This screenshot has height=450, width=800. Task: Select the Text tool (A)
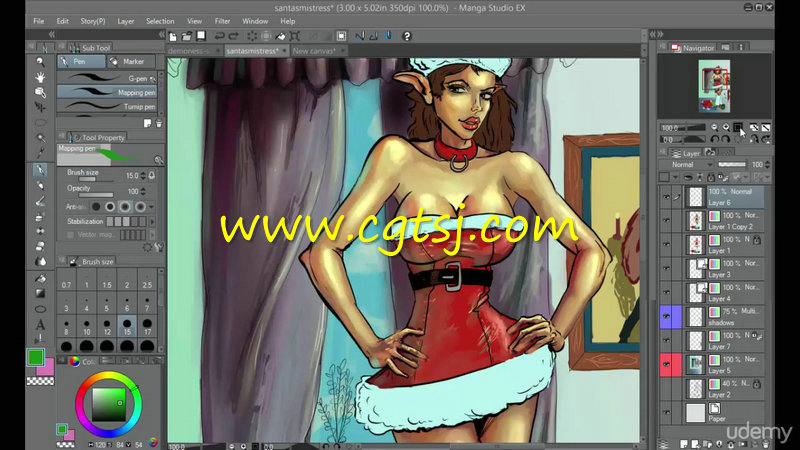[40, 324]
